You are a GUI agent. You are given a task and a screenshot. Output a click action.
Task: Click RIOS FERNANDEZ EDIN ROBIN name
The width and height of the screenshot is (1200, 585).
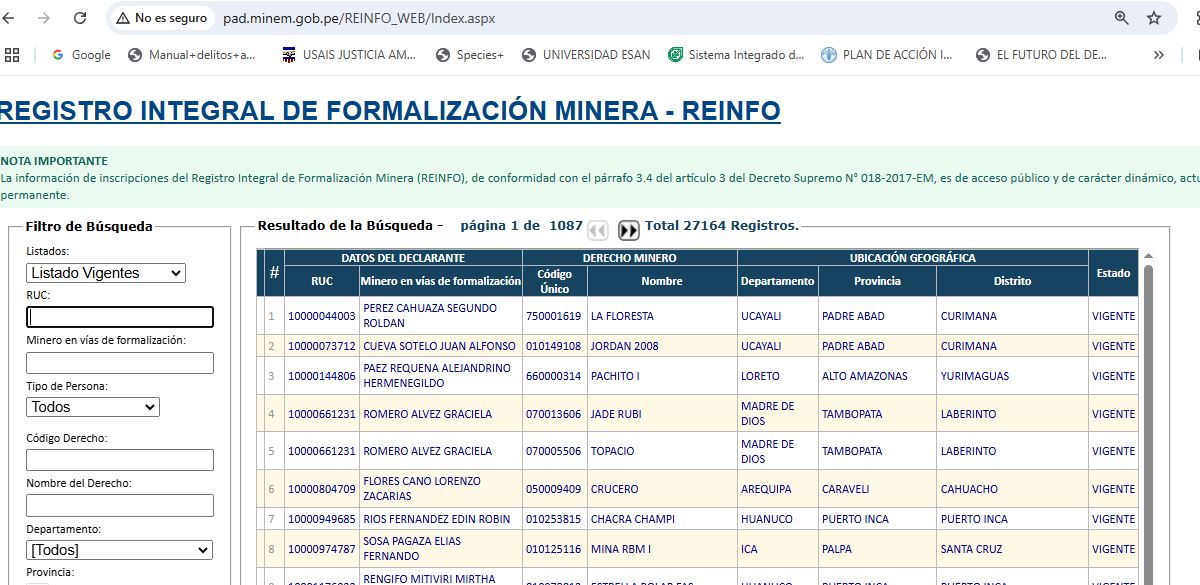tap(436, 519)
